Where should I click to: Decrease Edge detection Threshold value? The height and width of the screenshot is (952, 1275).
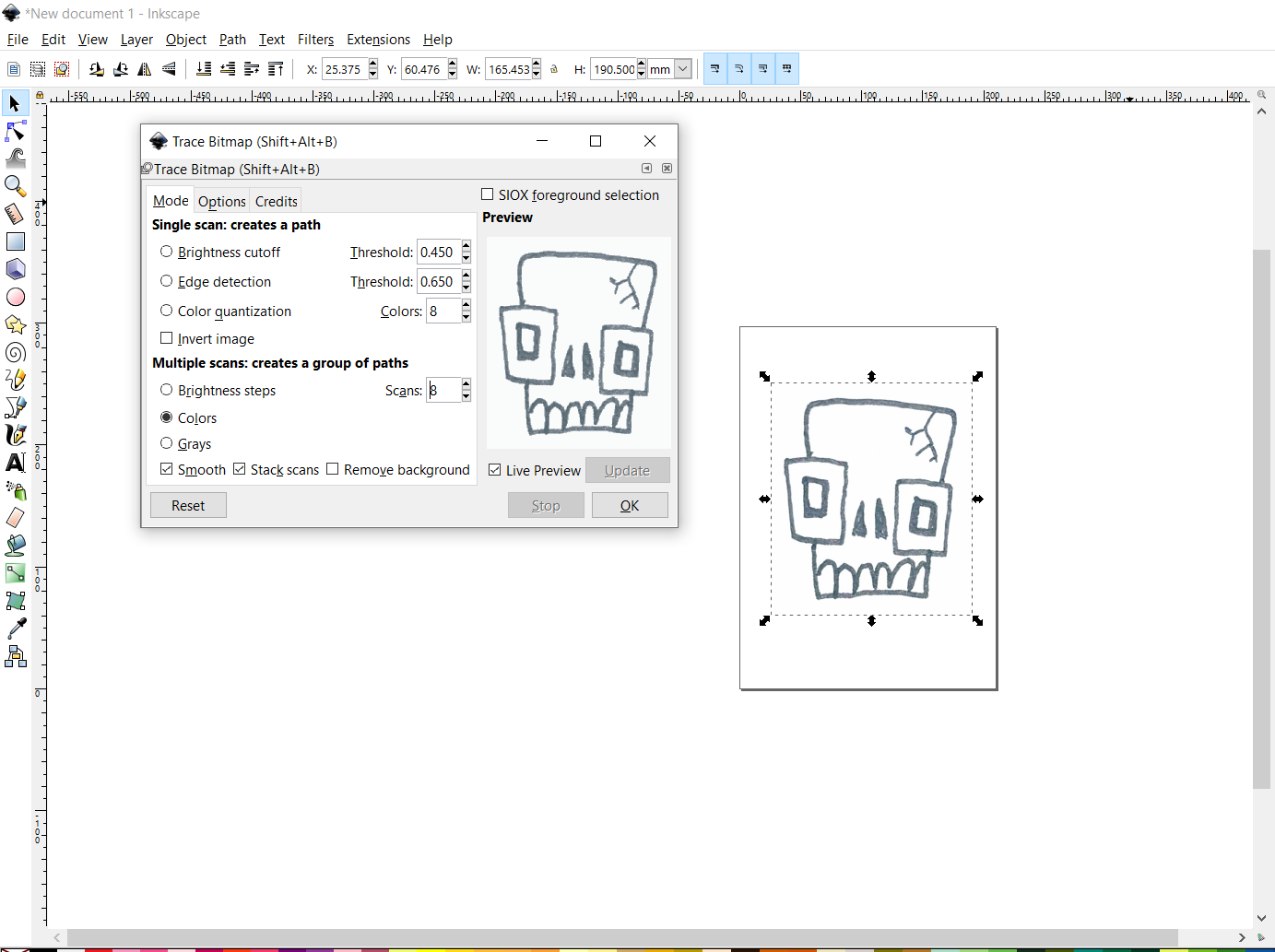pyautogui.click(x=466, y=288)
